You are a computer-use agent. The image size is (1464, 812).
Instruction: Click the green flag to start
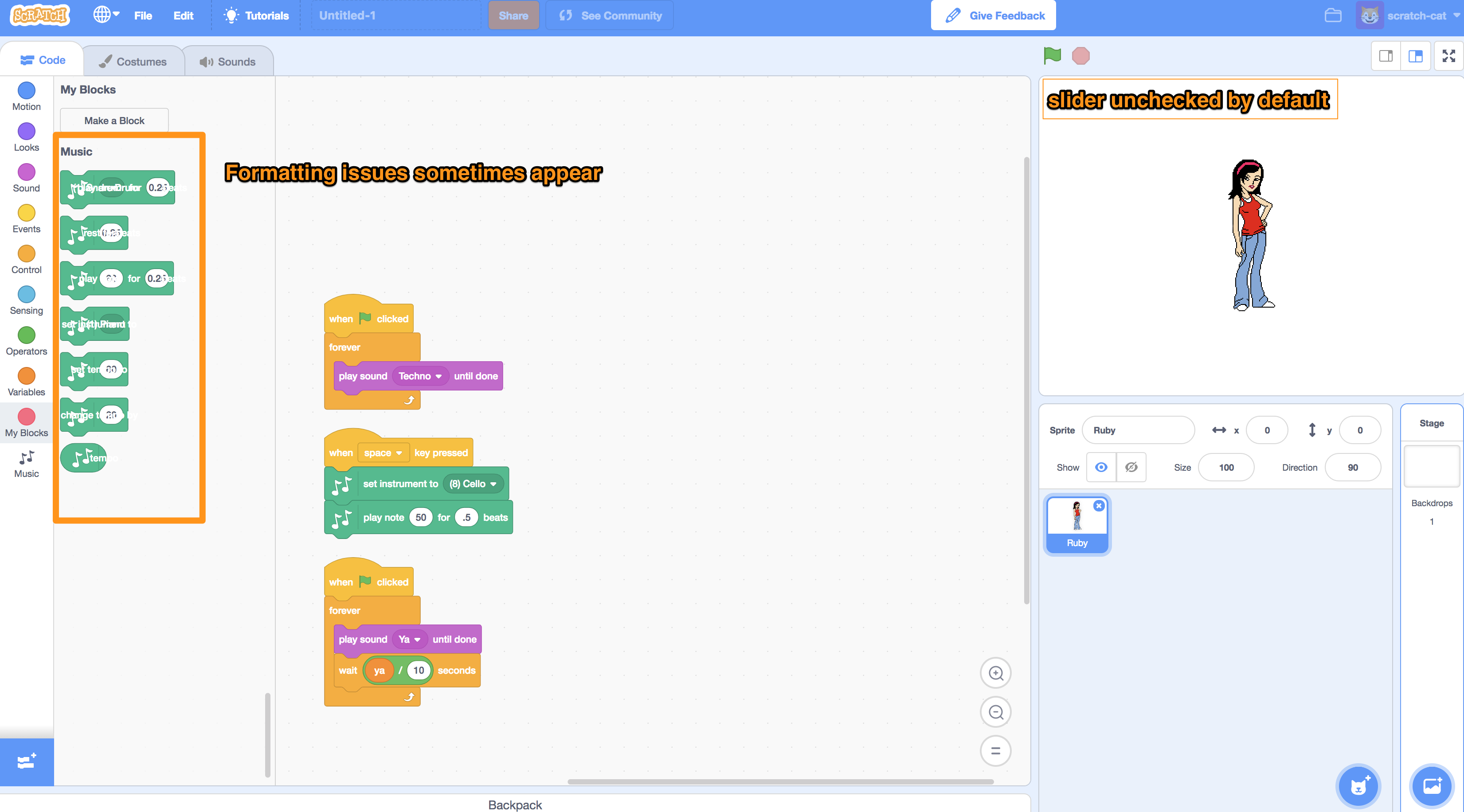coord(1052,56)
